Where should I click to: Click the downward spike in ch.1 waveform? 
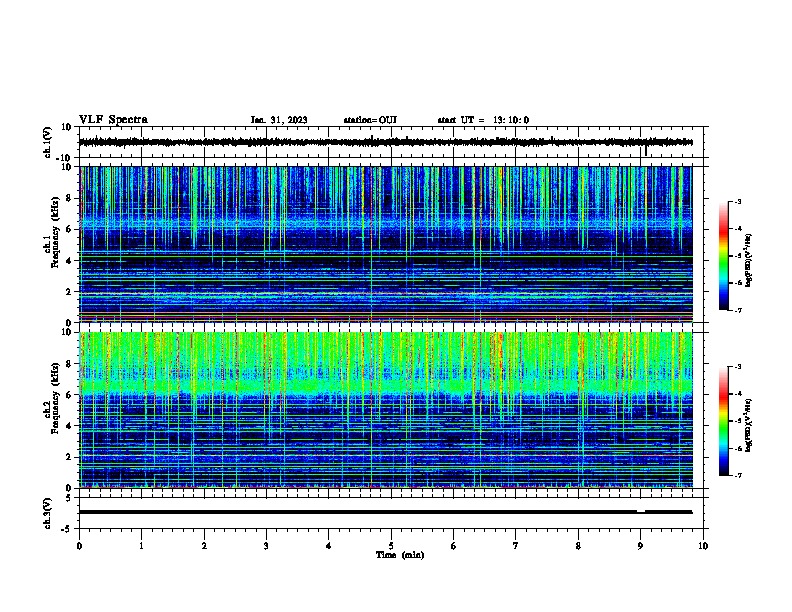click(x=646, y=150)
